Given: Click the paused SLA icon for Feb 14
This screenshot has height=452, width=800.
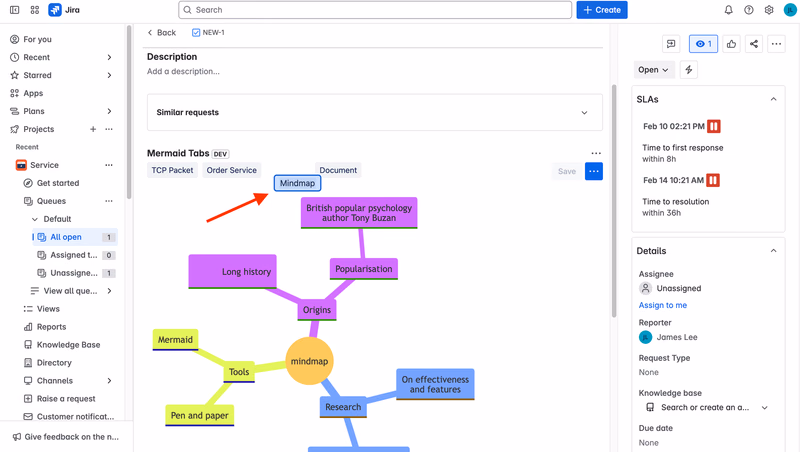Looking at the screenshot, I should coord(713,180).
